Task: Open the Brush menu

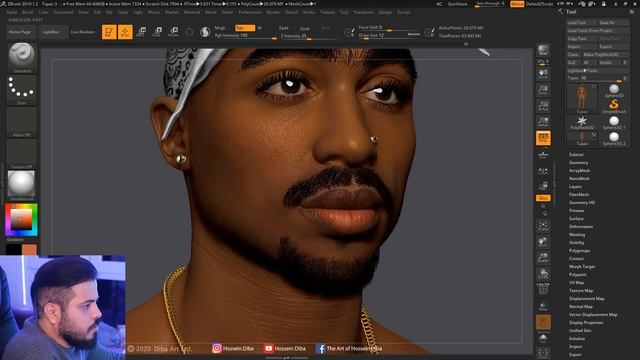Action: tap(28, 12)
